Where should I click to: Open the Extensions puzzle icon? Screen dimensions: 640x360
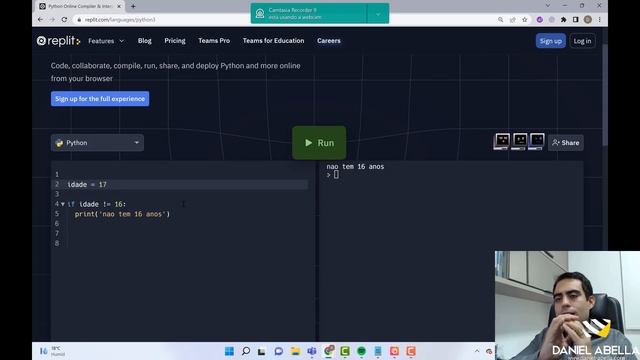564,20
